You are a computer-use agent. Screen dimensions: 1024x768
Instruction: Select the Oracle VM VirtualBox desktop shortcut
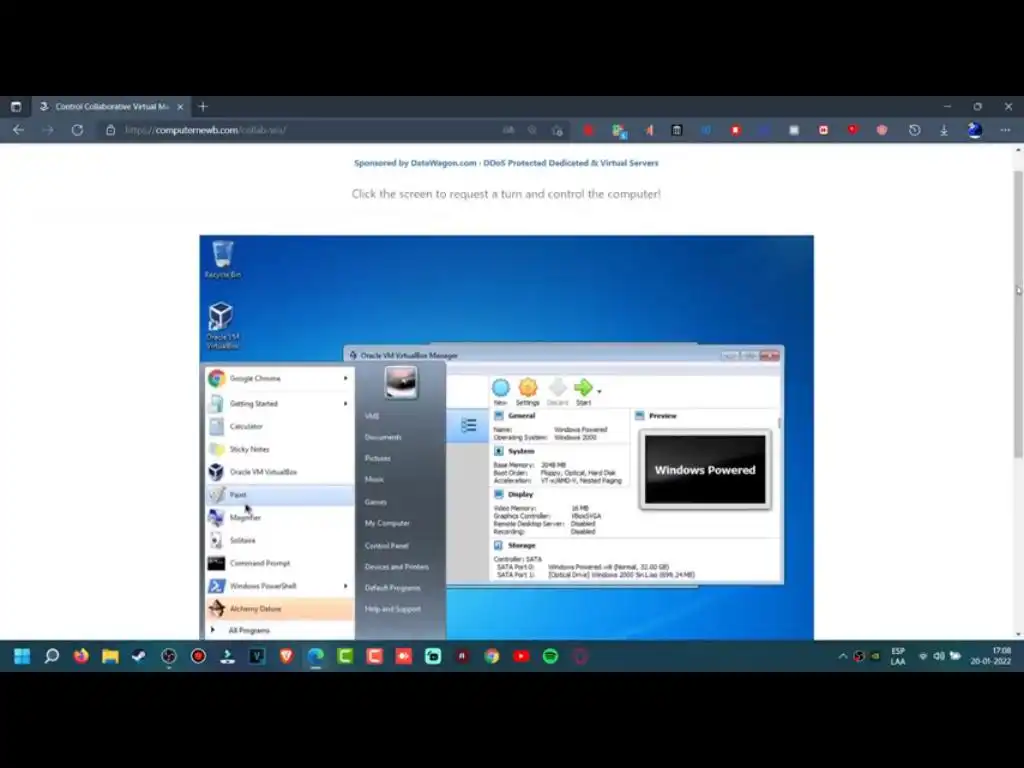coord(222,325)
